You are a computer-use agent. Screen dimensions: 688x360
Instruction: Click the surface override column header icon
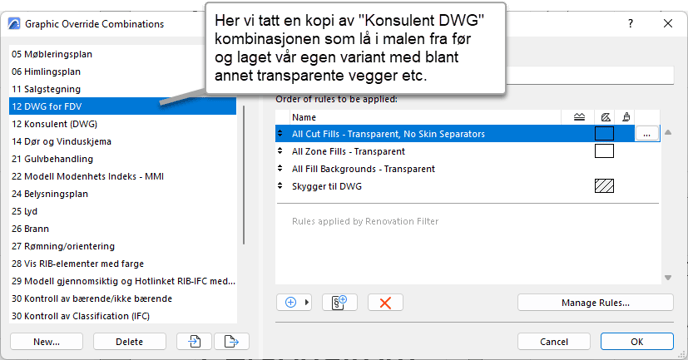[x=626, y=117]
